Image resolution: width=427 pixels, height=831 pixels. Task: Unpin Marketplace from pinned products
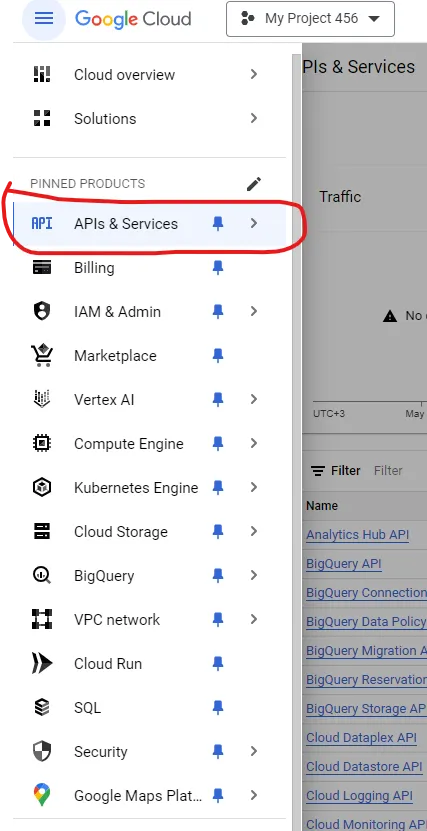(x=218, y=356)
